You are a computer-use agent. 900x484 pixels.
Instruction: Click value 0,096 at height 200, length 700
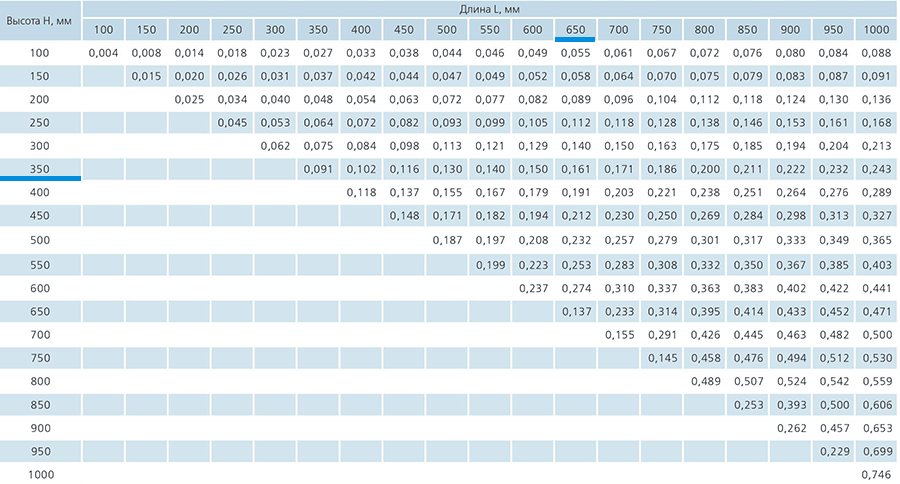click(x=619, y=99)
